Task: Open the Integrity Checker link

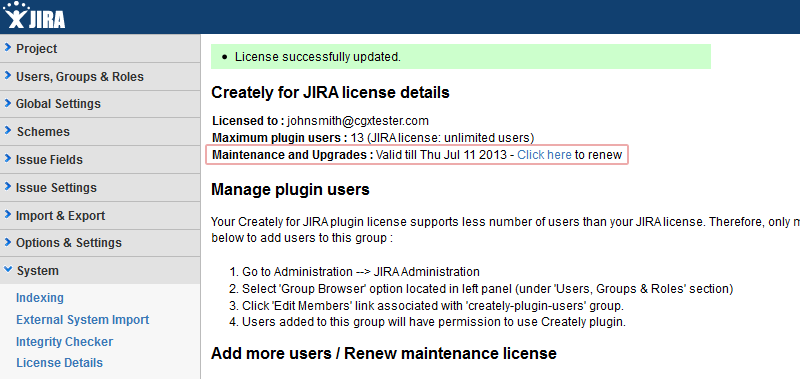Action: tap(64, 342)
